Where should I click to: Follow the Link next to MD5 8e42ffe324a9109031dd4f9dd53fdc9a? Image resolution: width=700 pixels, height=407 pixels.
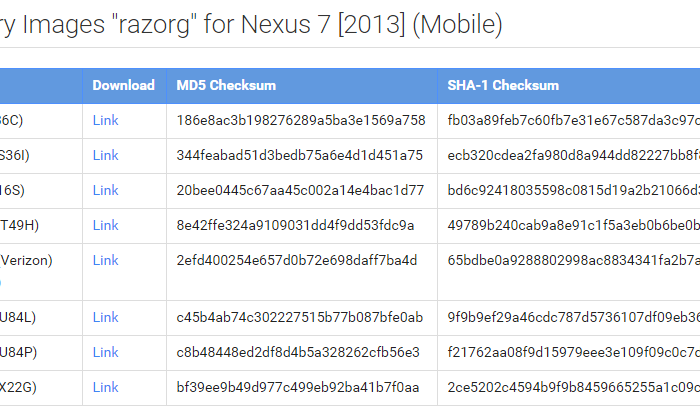click(x=105, y=225)
